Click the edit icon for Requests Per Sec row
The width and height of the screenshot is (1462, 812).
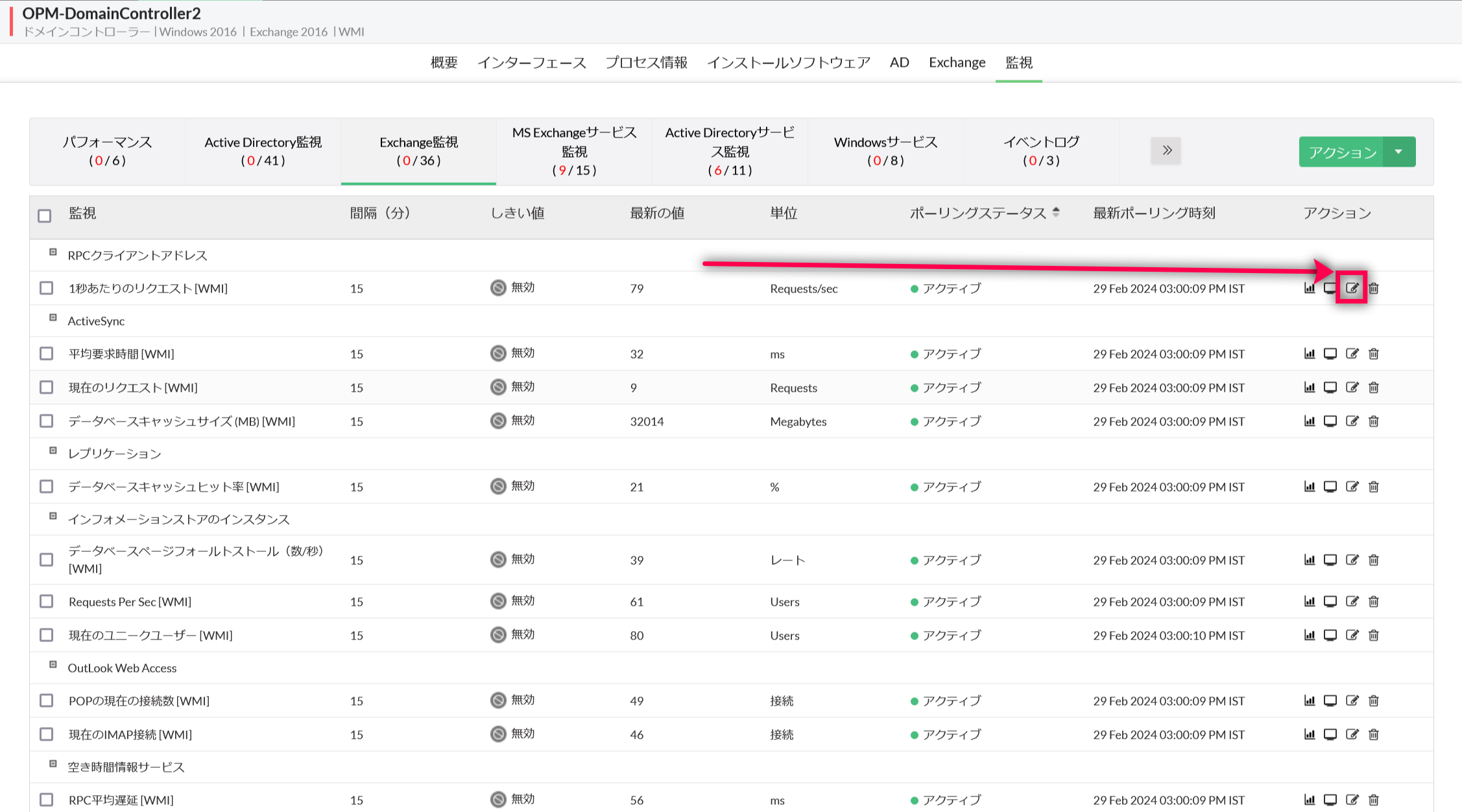click(1352, 601)
